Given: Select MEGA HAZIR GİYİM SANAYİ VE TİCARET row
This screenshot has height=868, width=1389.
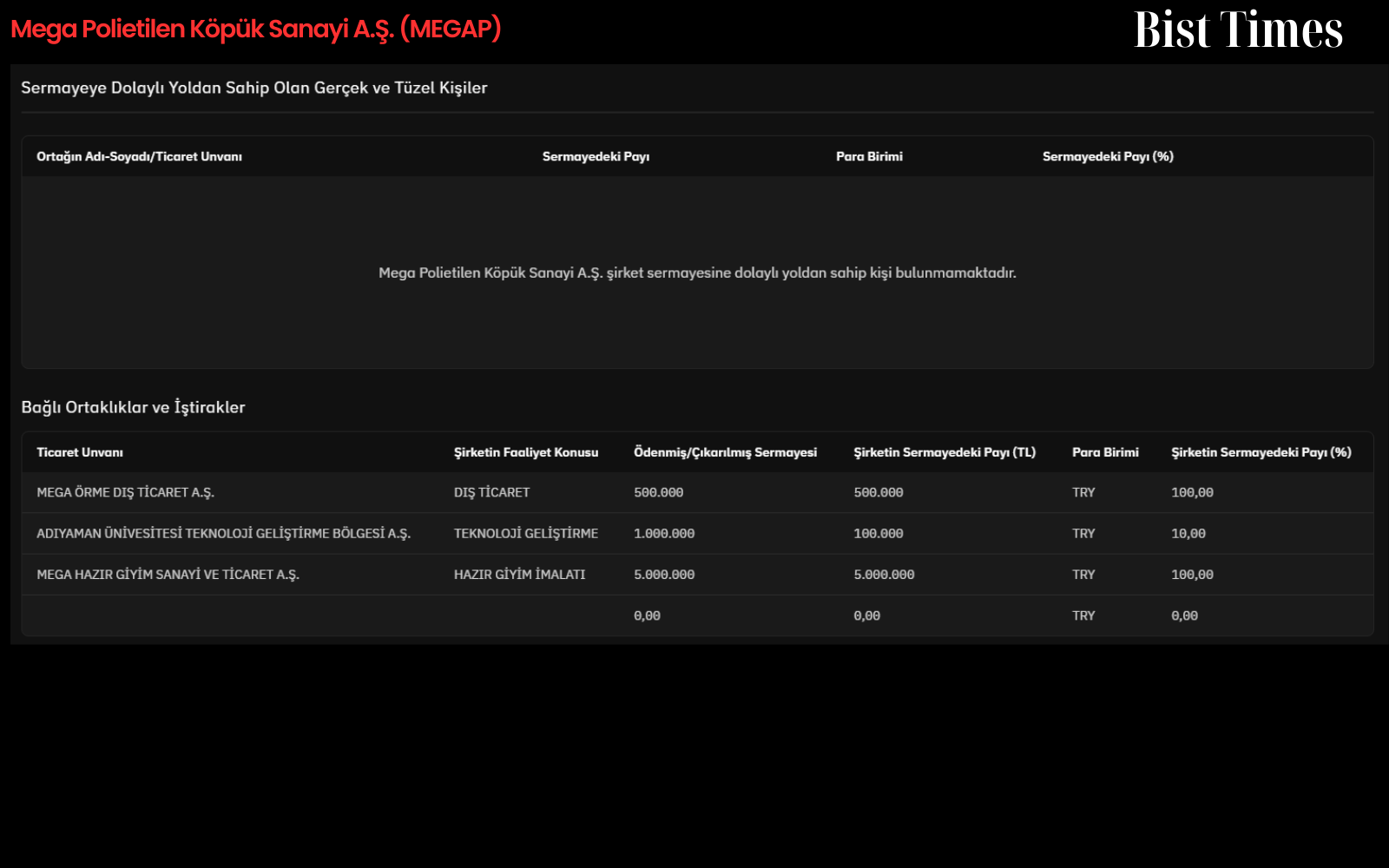Looking at the screenshot, I should [697, 575].
